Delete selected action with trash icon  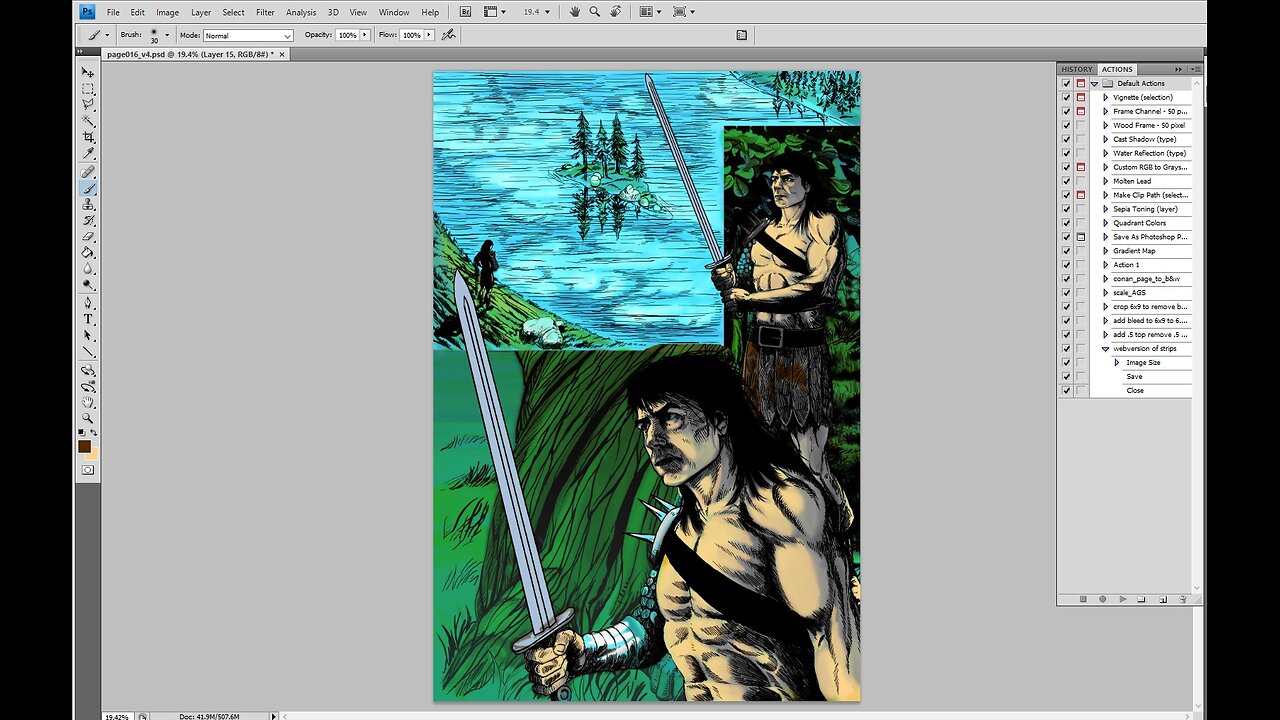[x=1183, y=599]
